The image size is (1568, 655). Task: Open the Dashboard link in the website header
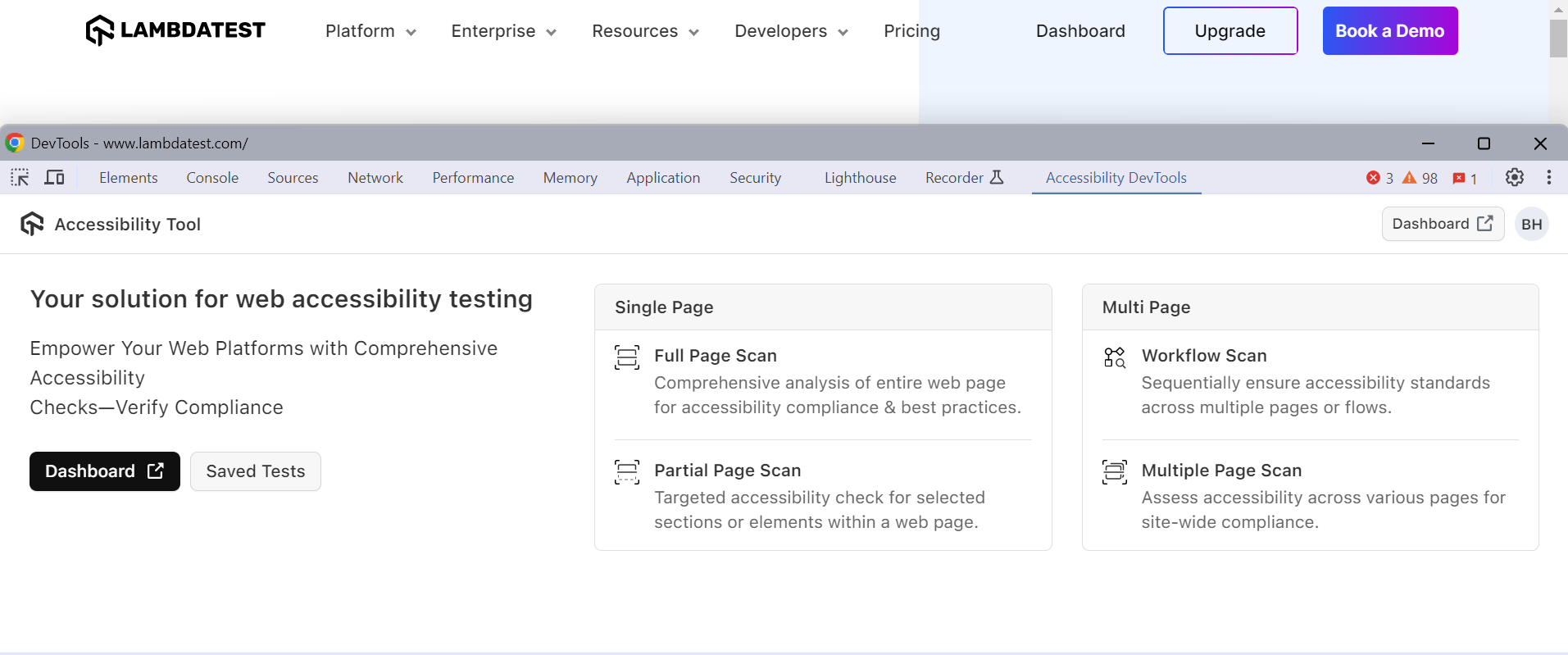pyautogui.click(x=1080, y=31)
